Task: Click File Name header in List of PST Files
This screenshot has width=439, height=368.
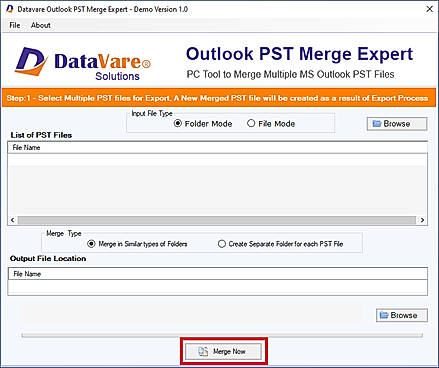Action: [x=217, y=147]
